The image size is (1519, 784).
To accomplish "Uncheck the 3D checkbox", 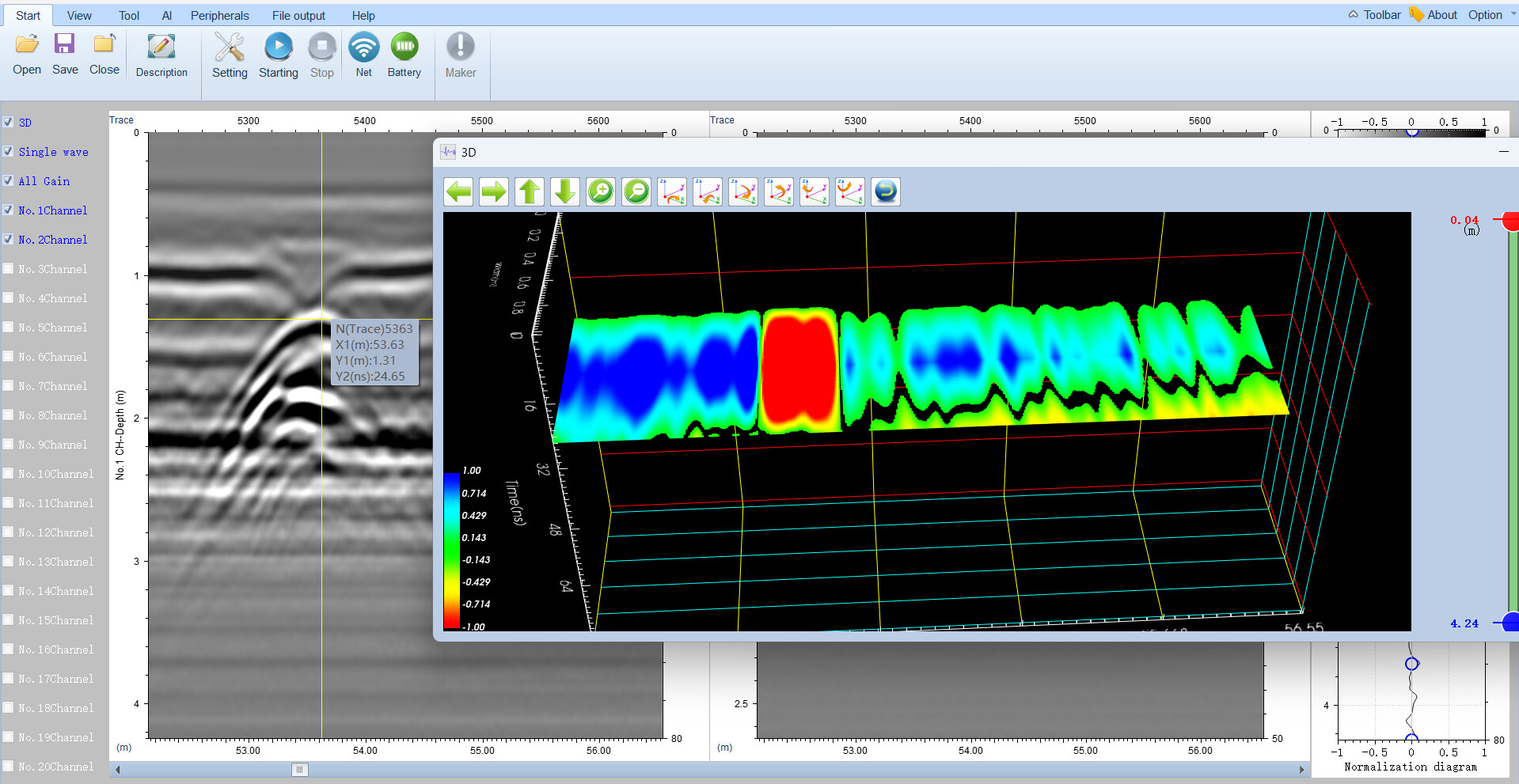I will click(x=8, y=122).
